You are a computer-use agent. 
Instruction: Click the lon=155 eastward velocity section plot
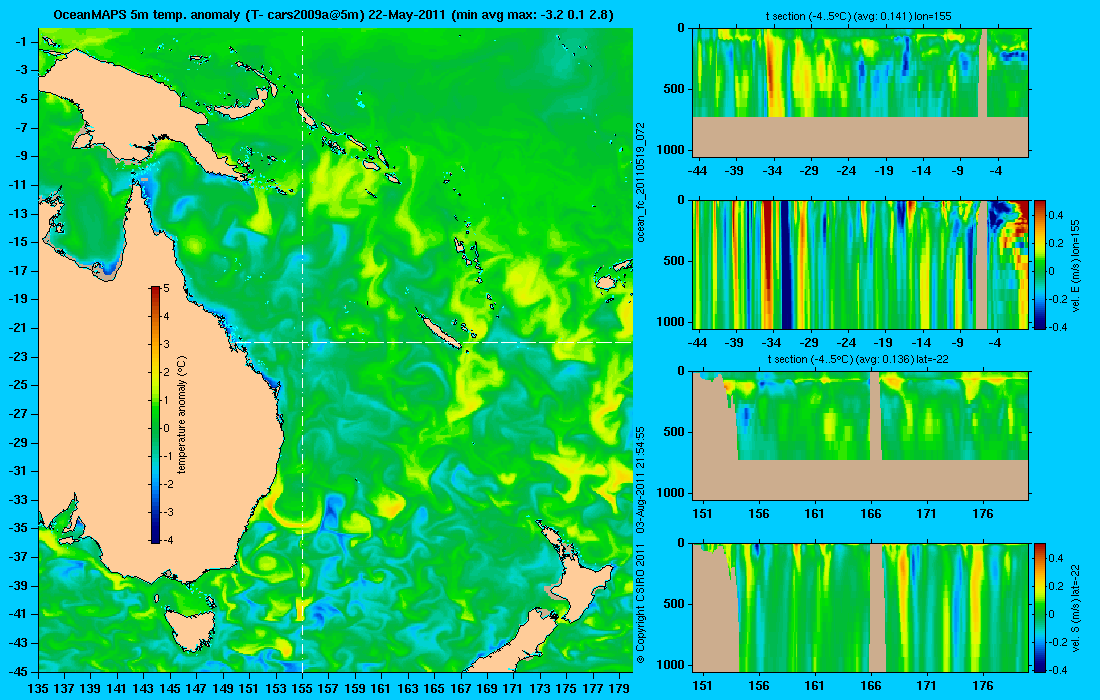coord(861,264)
